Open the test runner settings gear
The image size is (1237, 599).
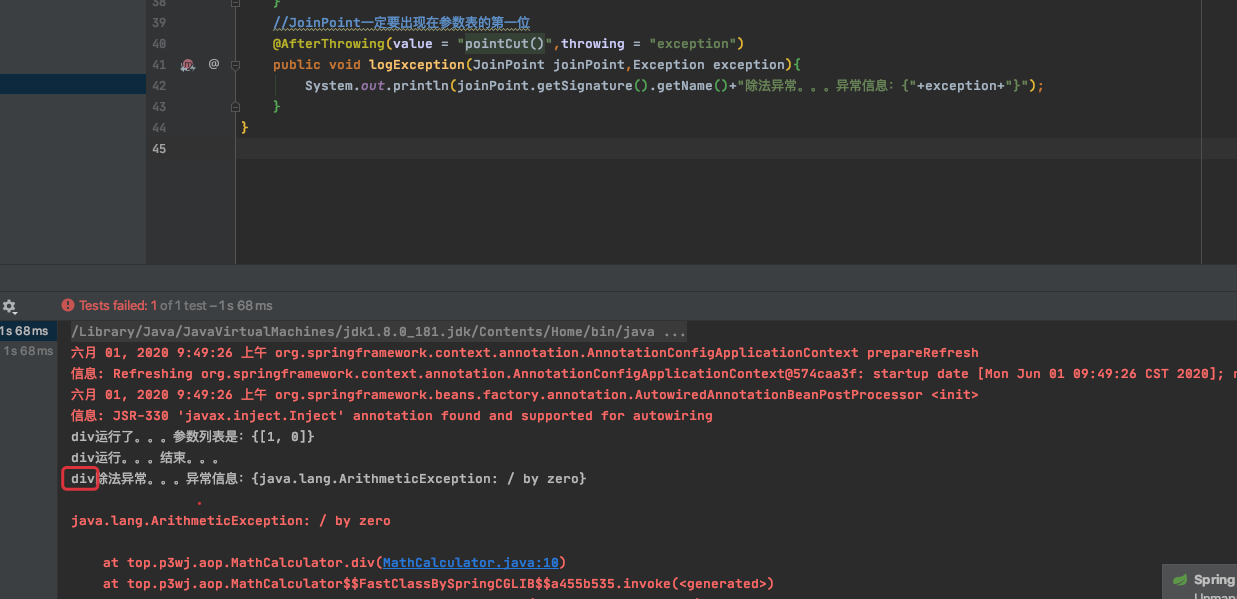[9, 306]
